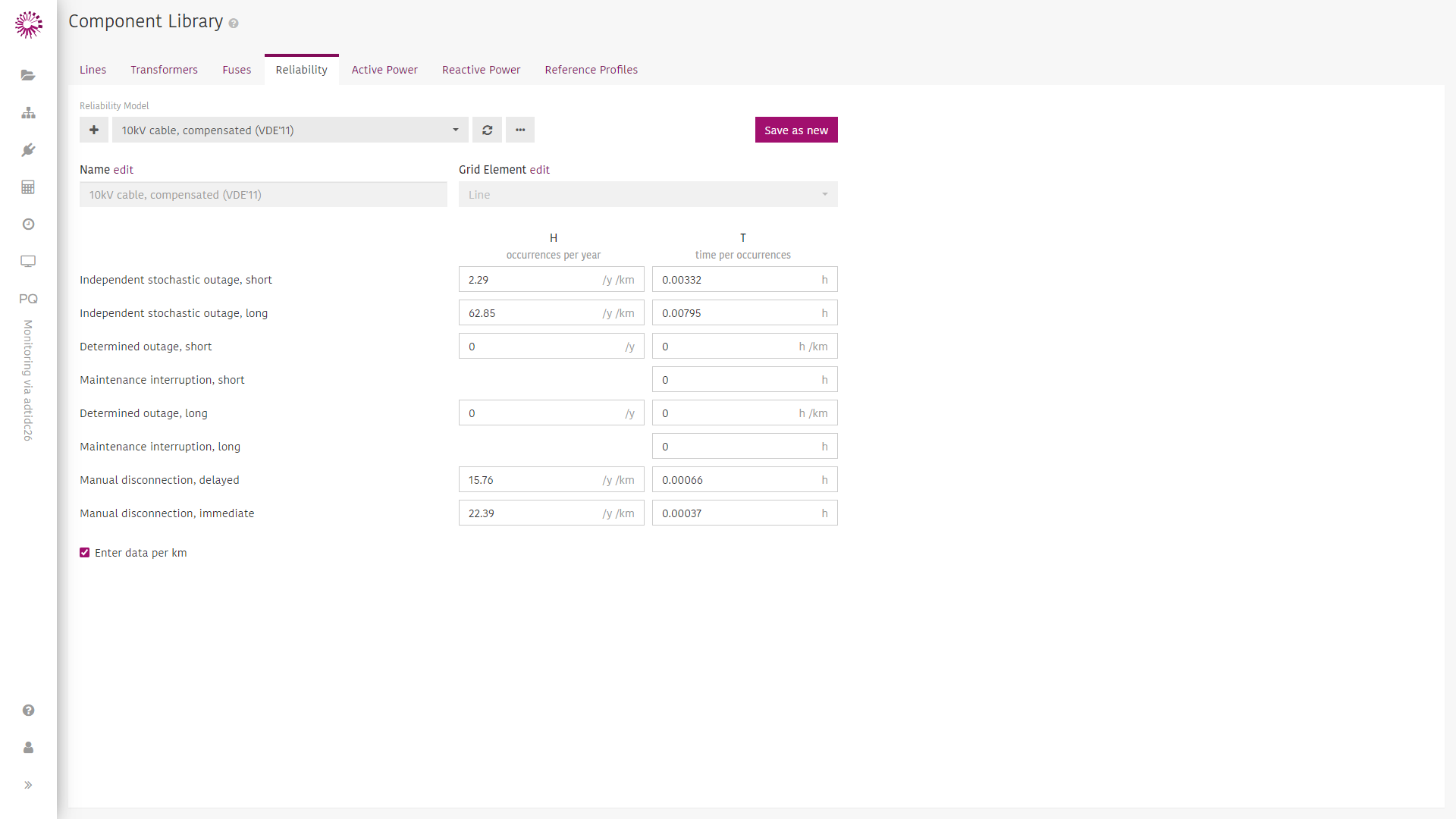
Task: Click edit link next to Name
Action: pyautogui.click(x=124, y=170)
